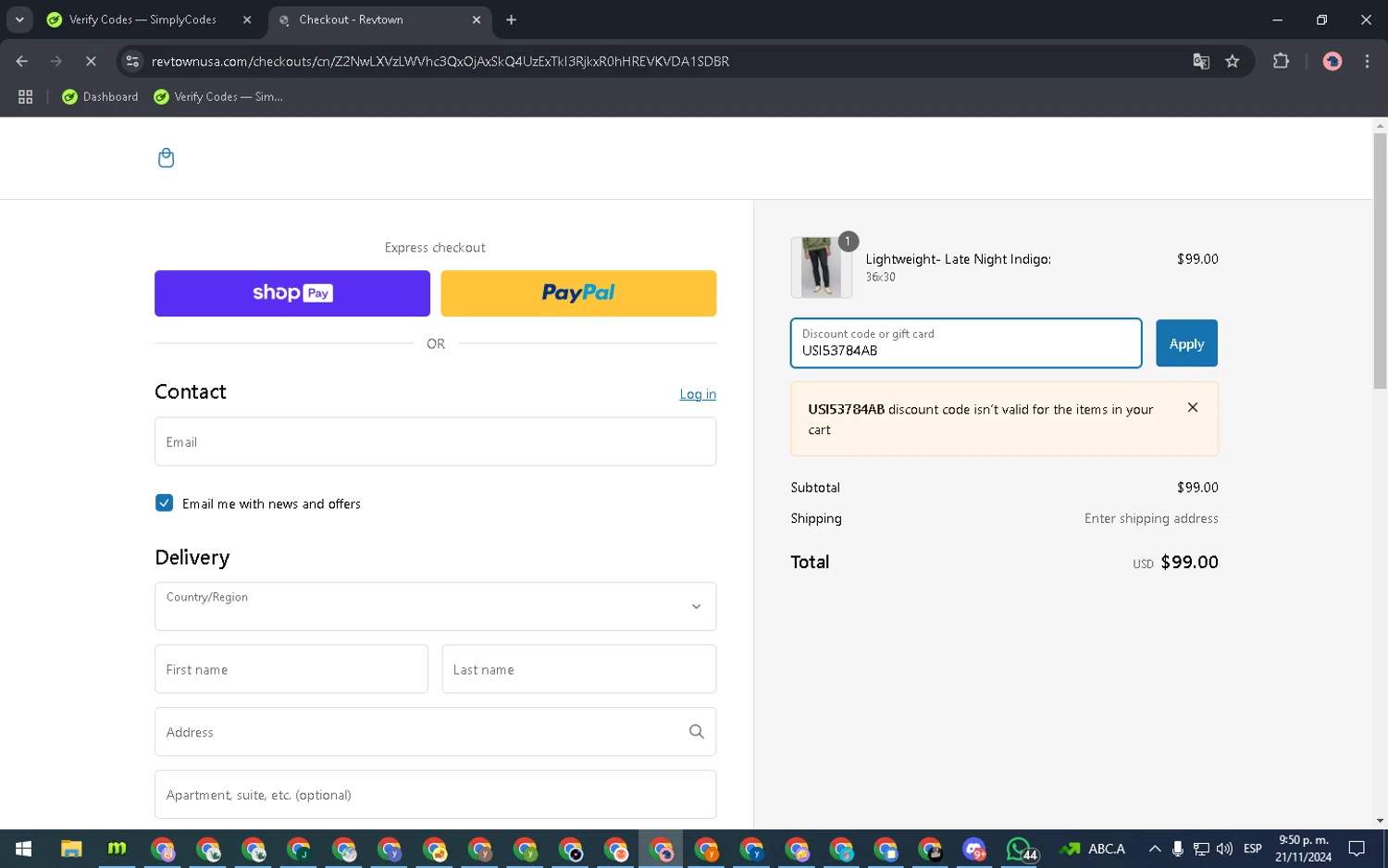1388x868 pixels.
Task: Apply the discount code
Action: (x=1186, y=343)
